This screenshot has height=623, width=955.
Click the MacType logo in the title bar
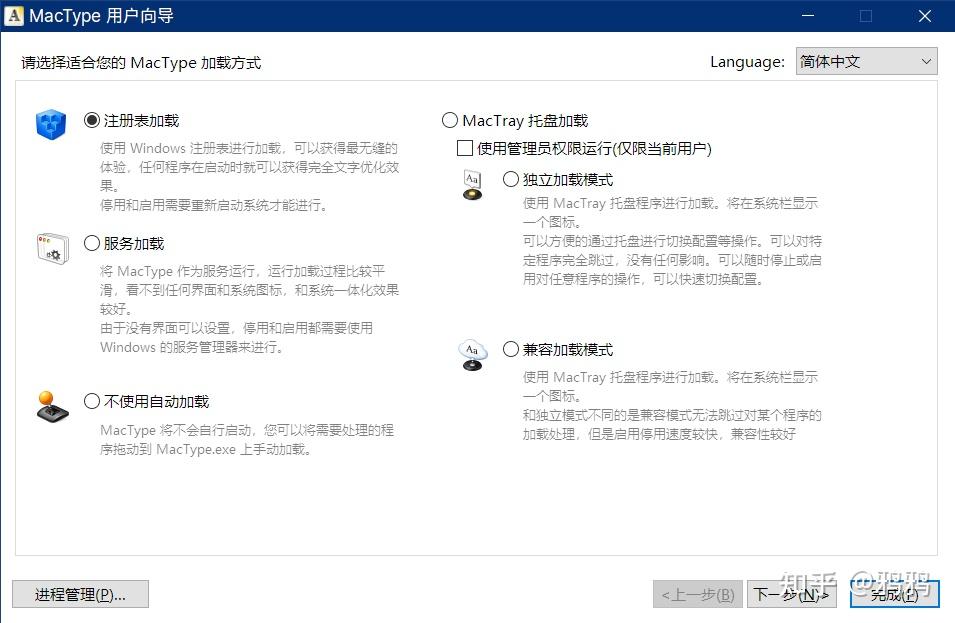pyautogui.click(x=15, y=15)
